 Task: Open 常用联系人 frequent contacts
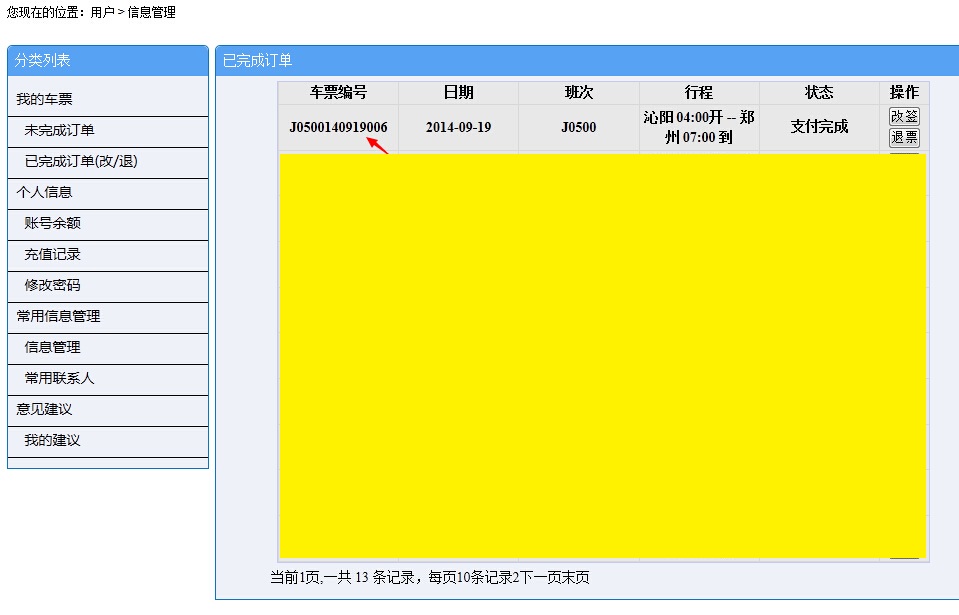click(59, 378)
